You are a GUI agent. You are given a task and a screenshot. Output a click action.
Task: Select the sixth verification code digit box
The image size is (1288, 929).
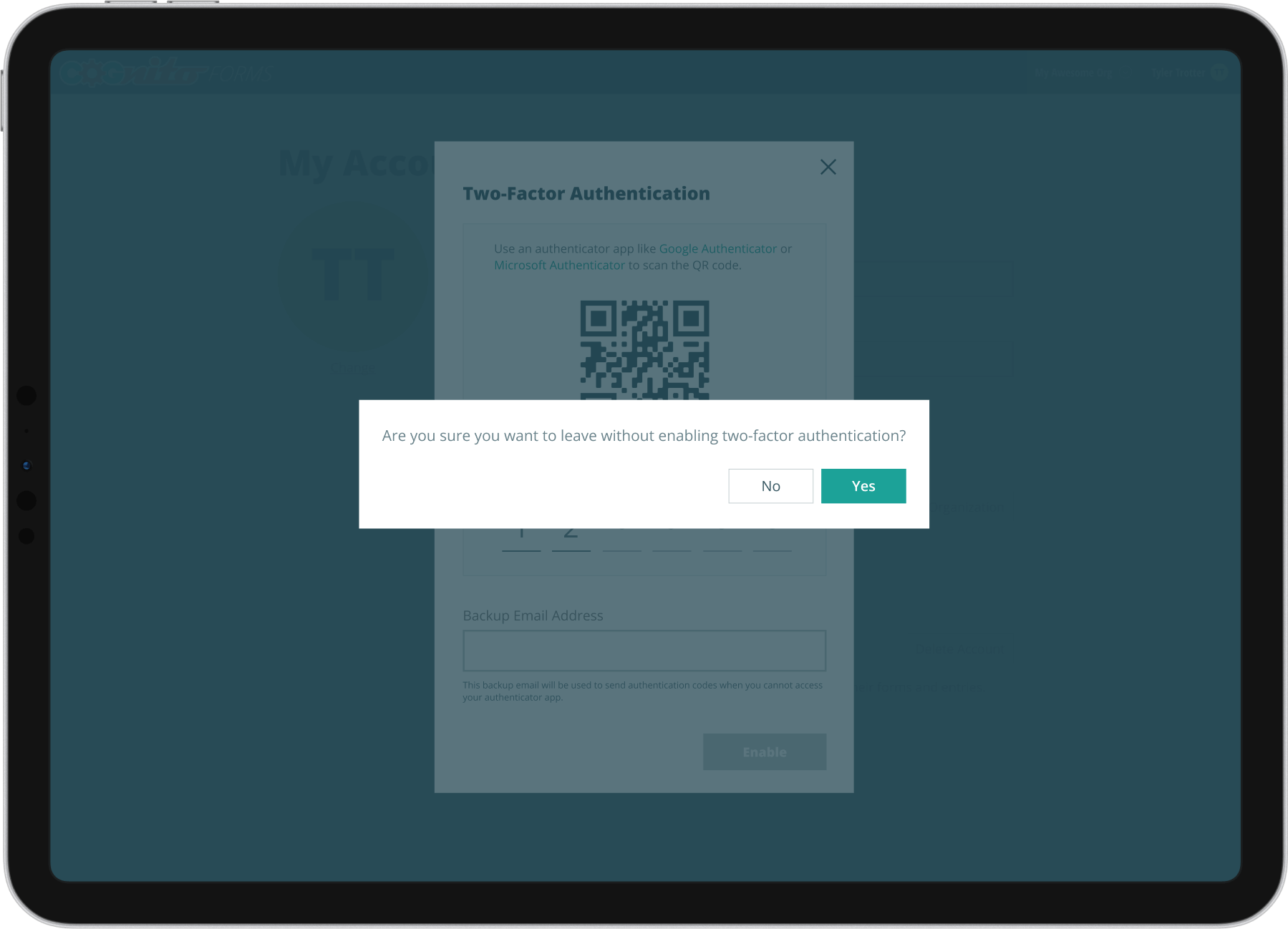[x=772, y=540]
